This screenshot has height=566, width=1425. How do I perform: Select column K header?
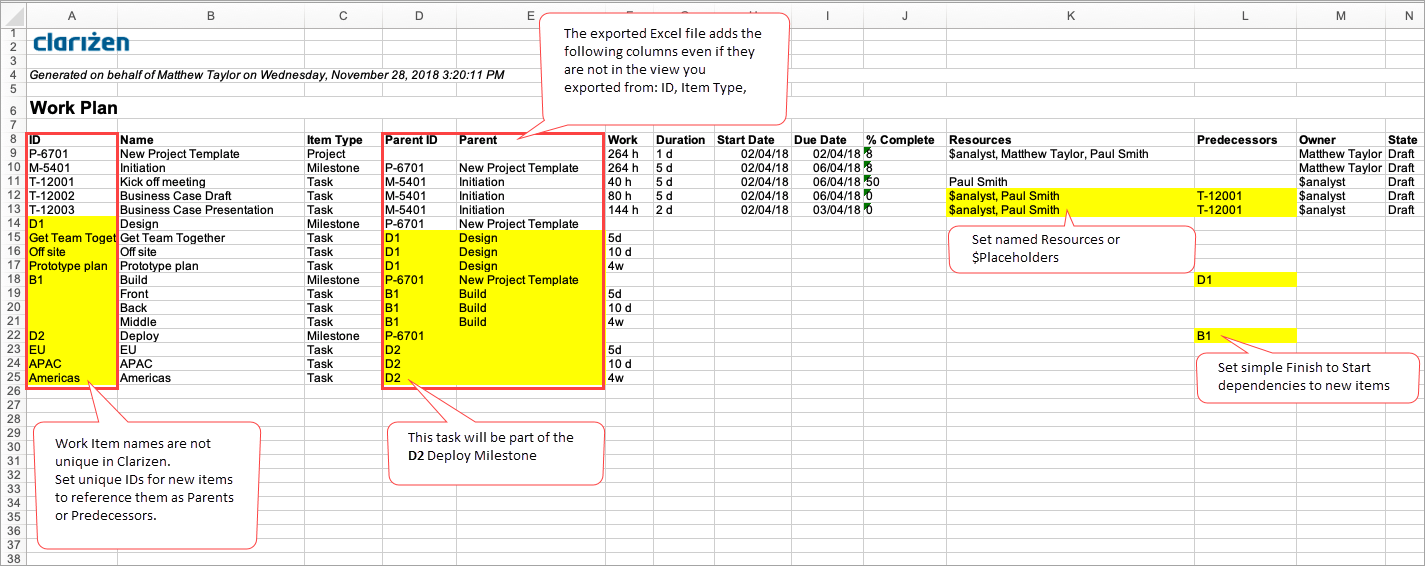pos(1070,16)
